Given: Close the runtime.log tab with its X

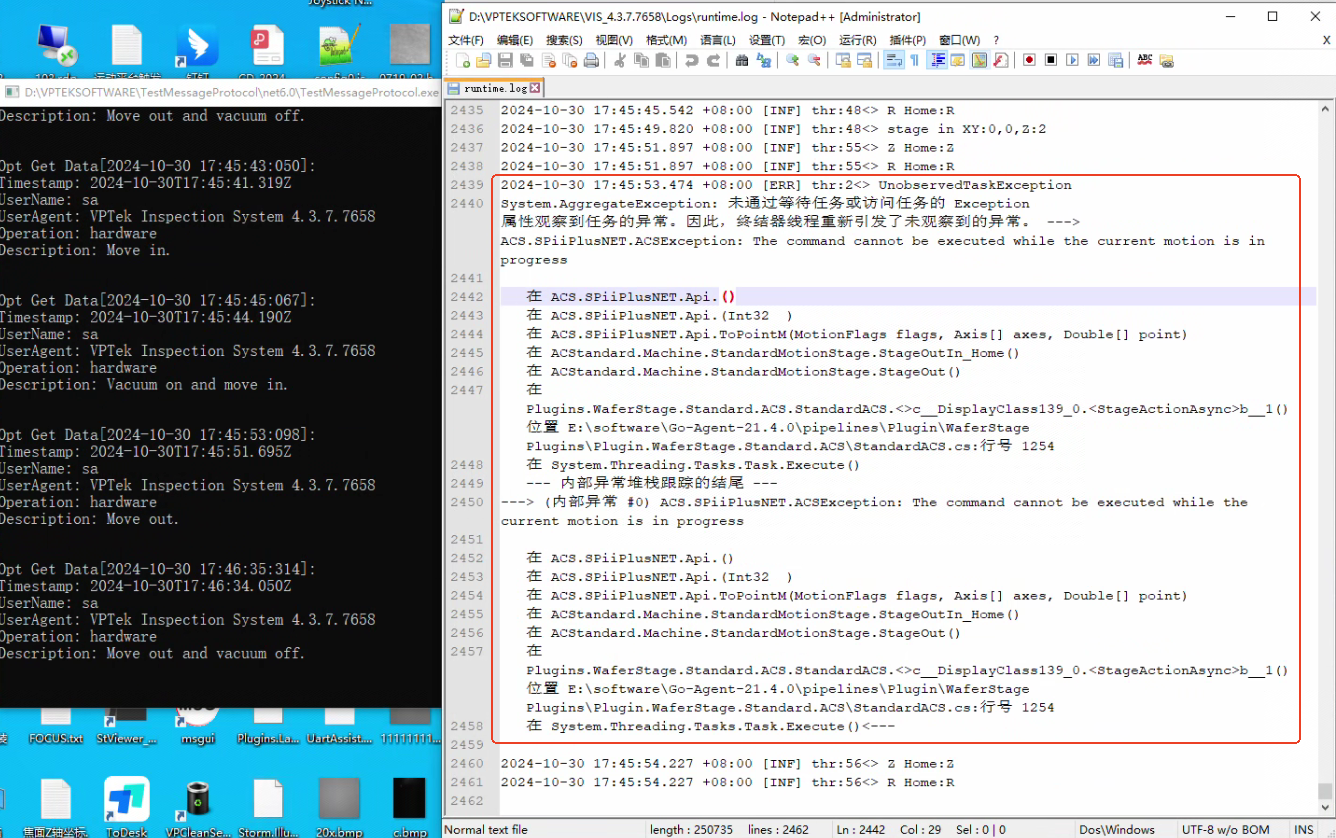Looking at the screenshot, I should (x=534, y=88).
